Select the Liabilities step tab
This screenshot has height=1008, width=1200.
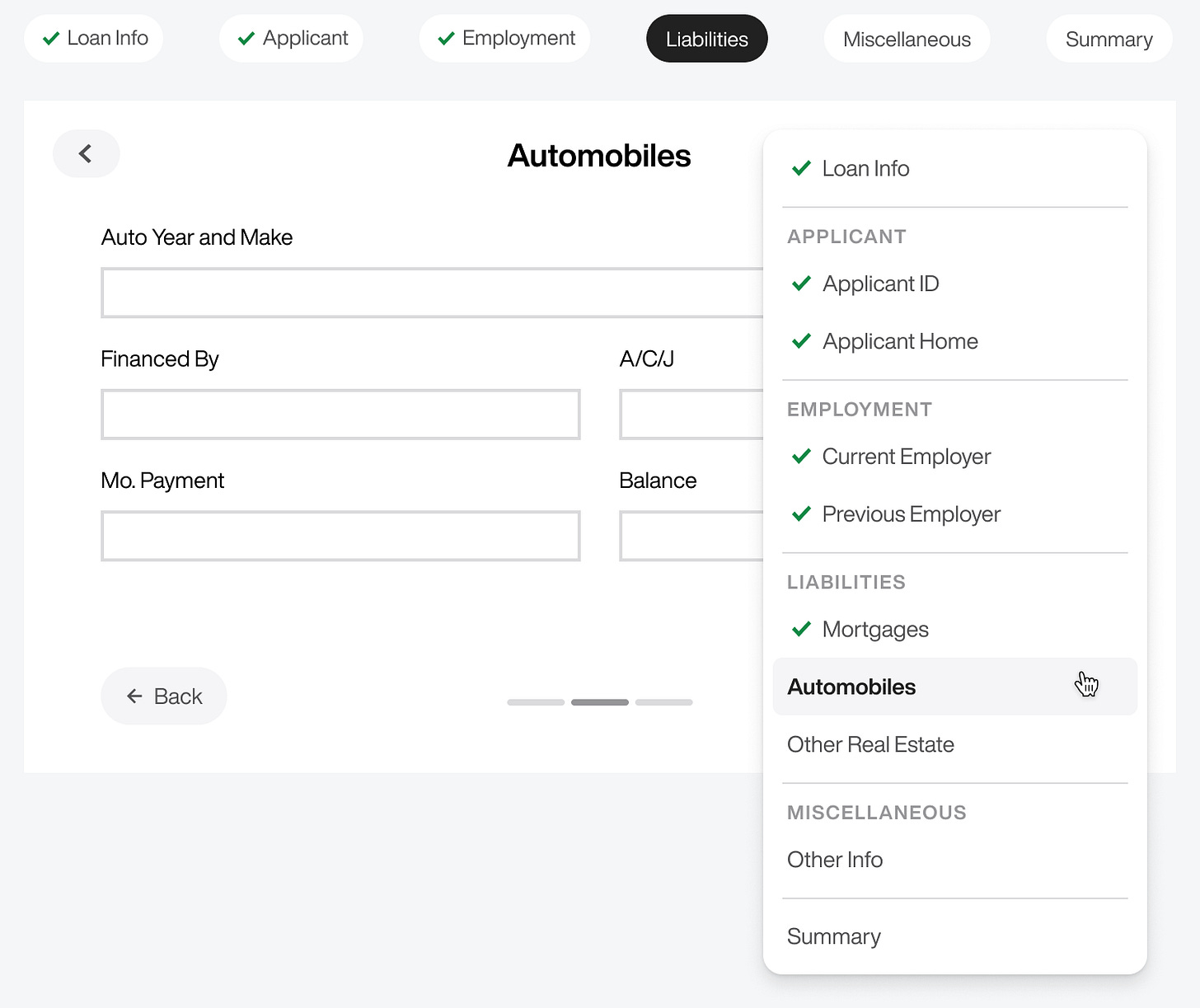tap(706, 40)
